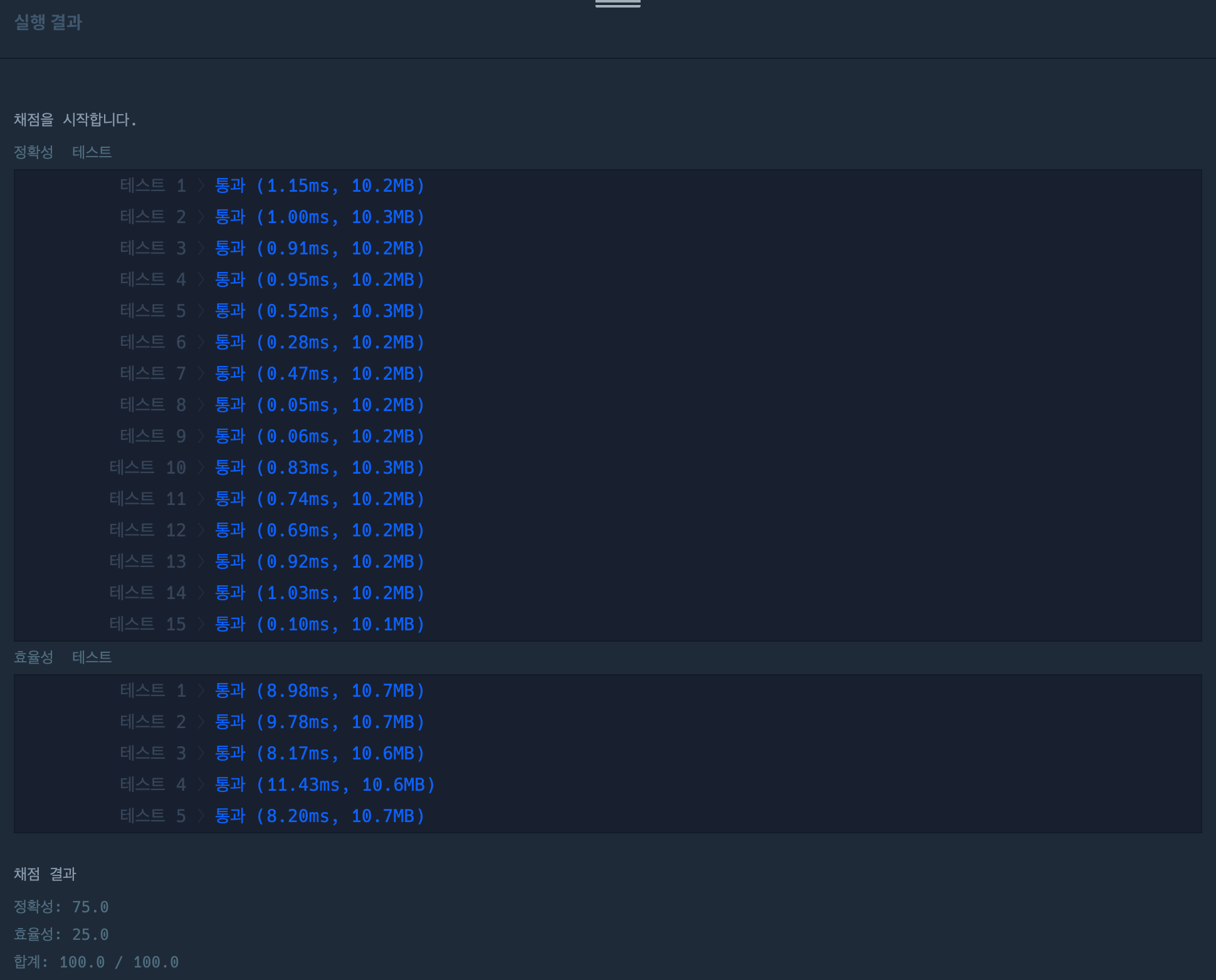
Task: Click the panel resize handle at top
Action: tap(617, 4)
